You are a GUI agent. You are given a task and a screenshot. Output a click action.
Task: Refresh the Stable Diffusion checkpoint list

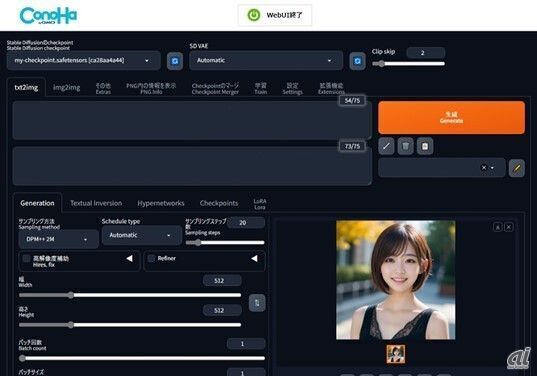[x=175, y=61]
